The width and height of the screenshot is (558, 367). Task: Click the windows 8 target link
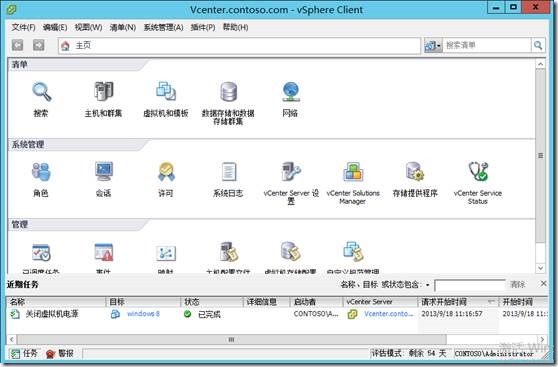pos(143,314)
